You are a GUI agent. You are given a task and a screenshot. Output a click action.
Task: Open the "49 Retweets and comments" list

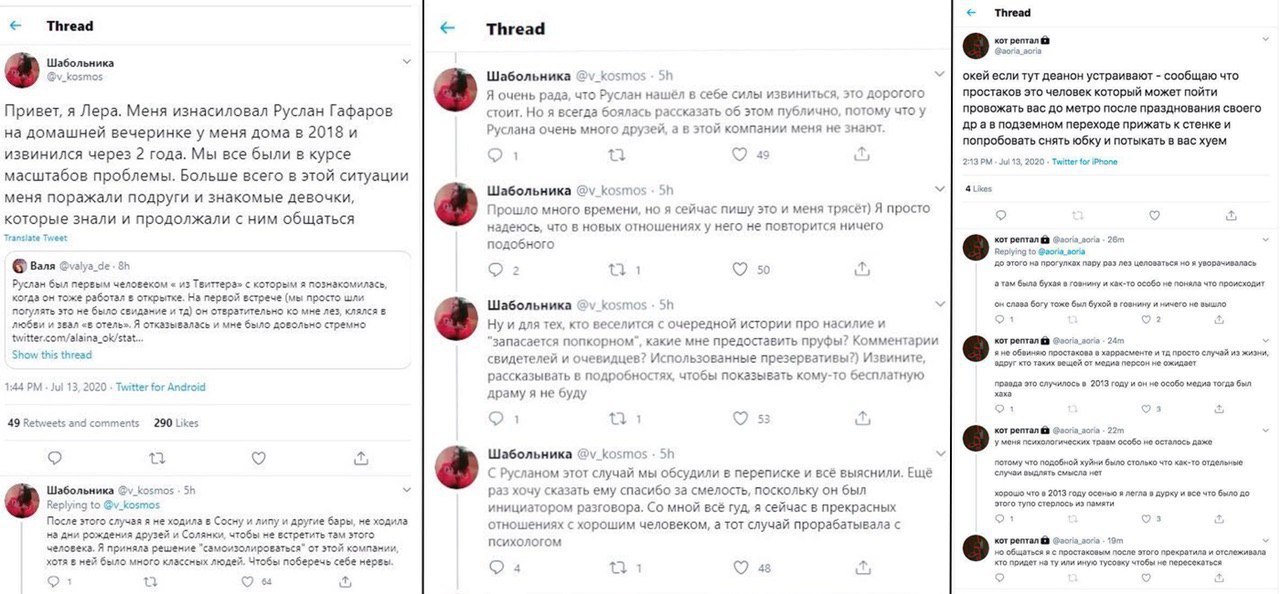pyautogui.click(x=73, y=423)
